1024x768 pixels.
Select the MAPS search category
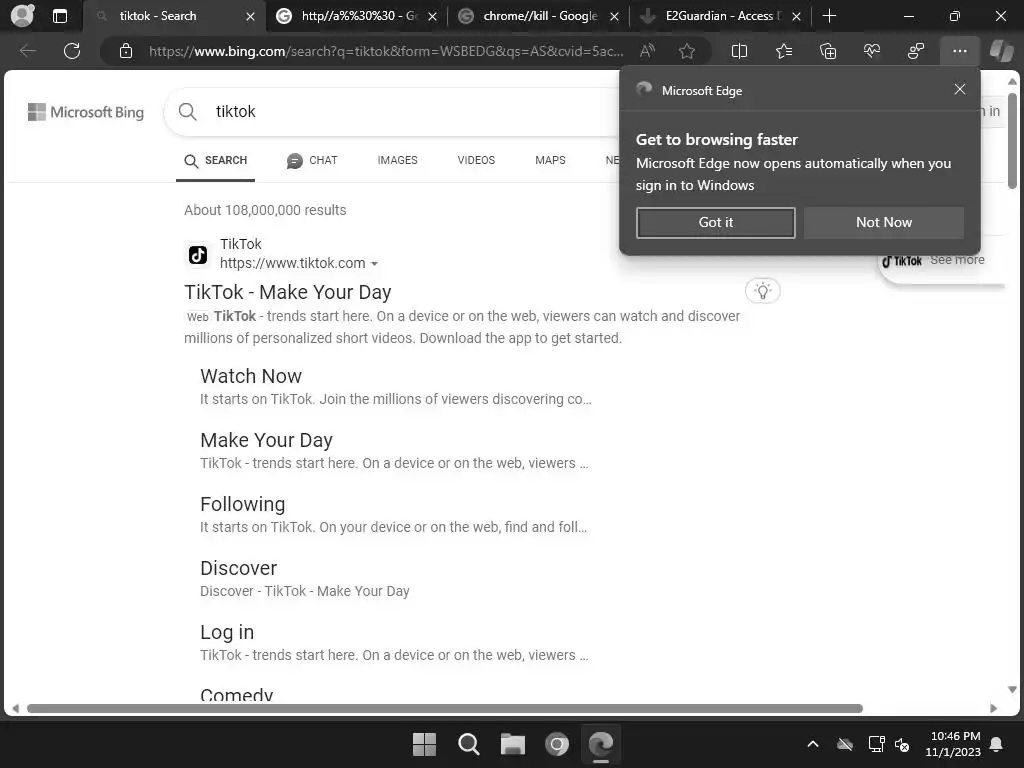(550, 160)
